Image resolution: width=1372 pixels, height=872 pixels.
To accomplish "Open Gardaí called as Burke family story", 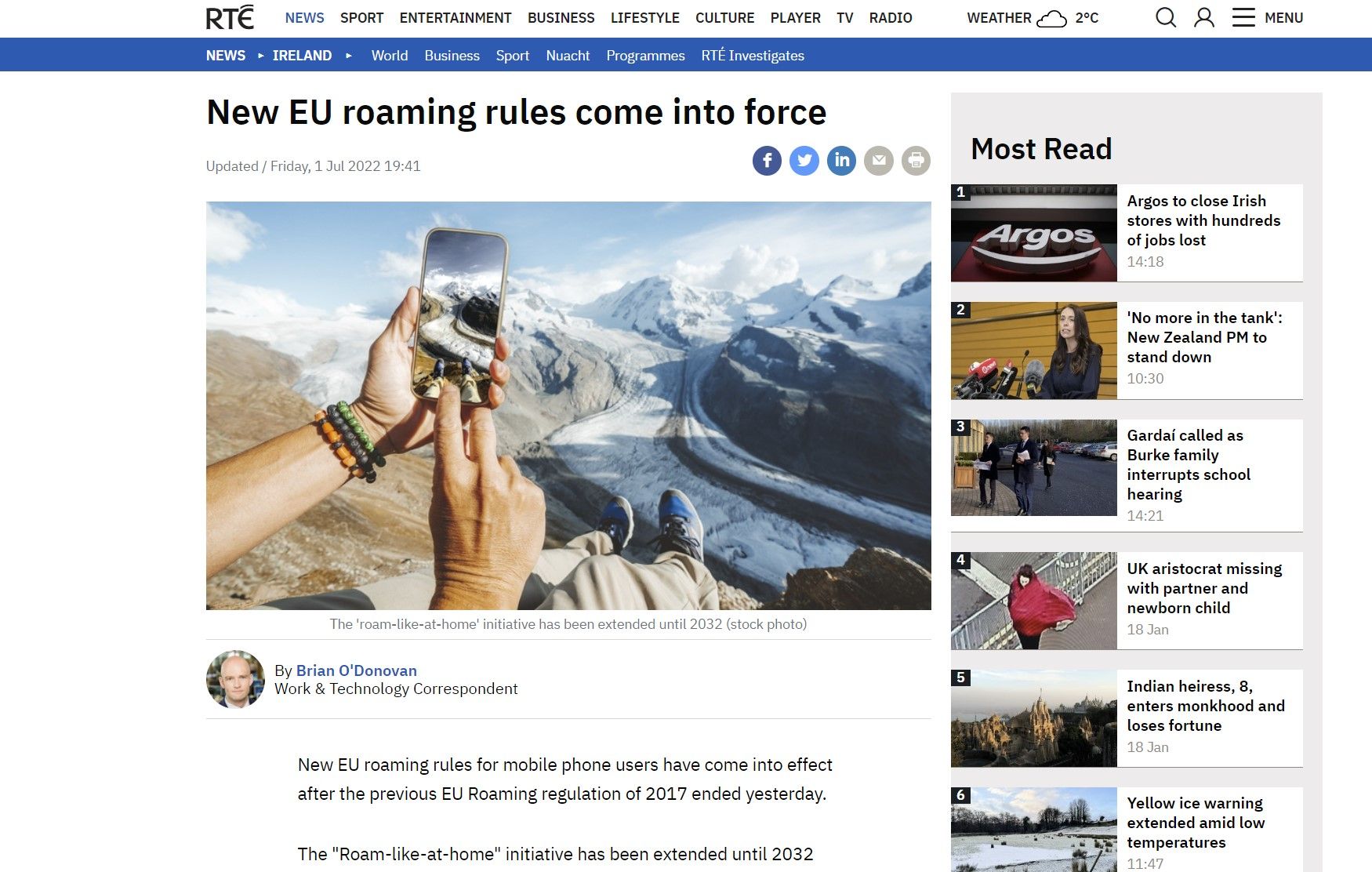I will click(x=1189, y=464).
